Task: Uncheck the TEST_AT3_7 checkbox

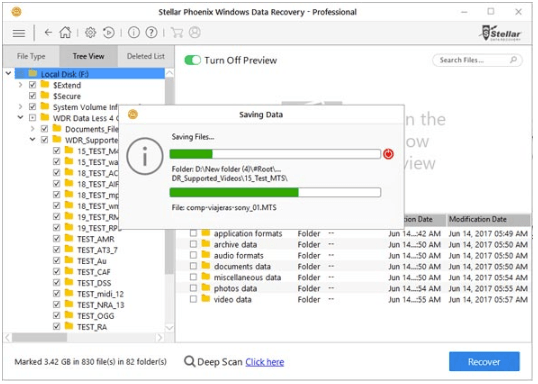Action: click(x=57, y=249)
